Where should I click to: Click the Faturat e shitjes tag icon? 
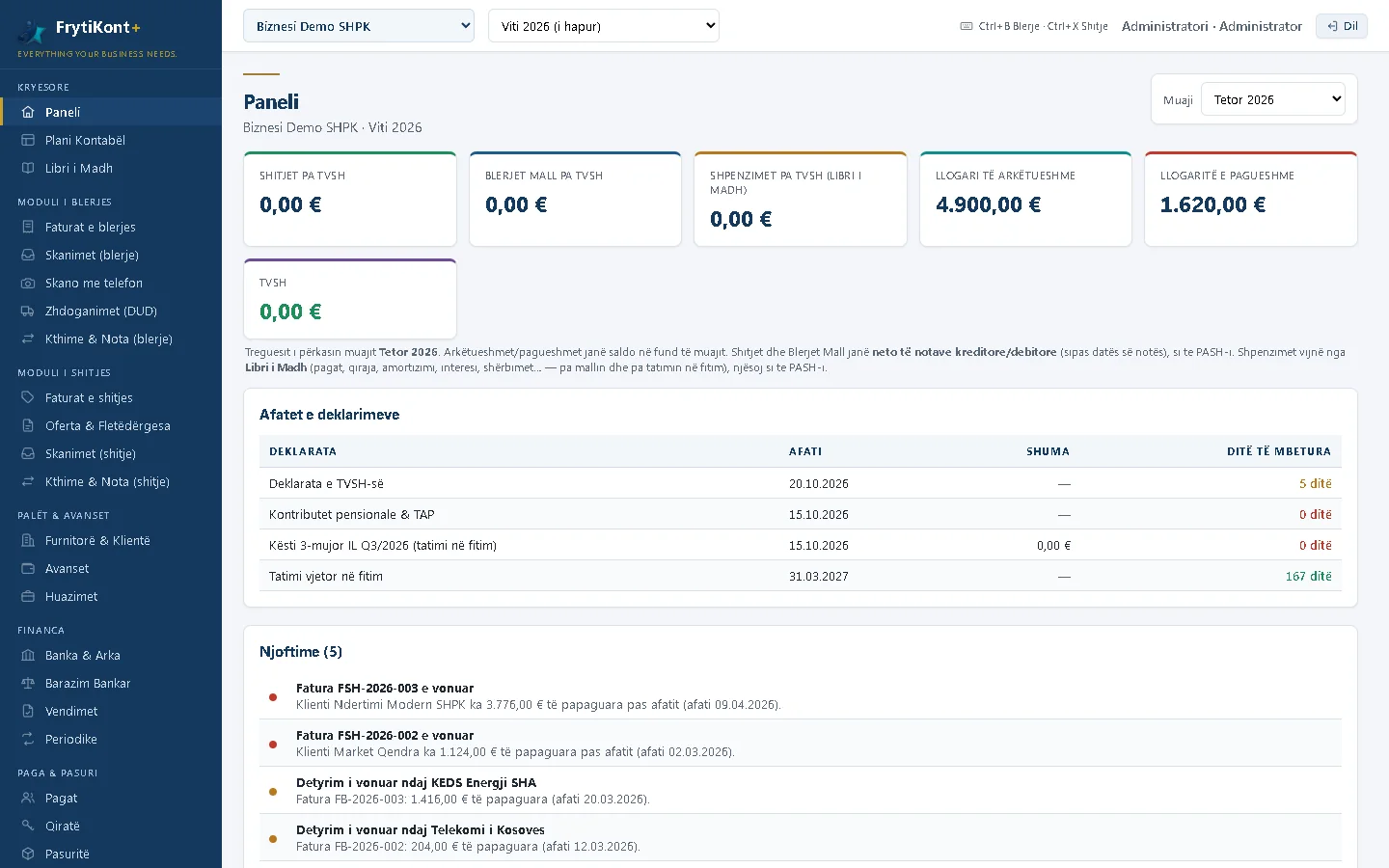tap(28, 397)
